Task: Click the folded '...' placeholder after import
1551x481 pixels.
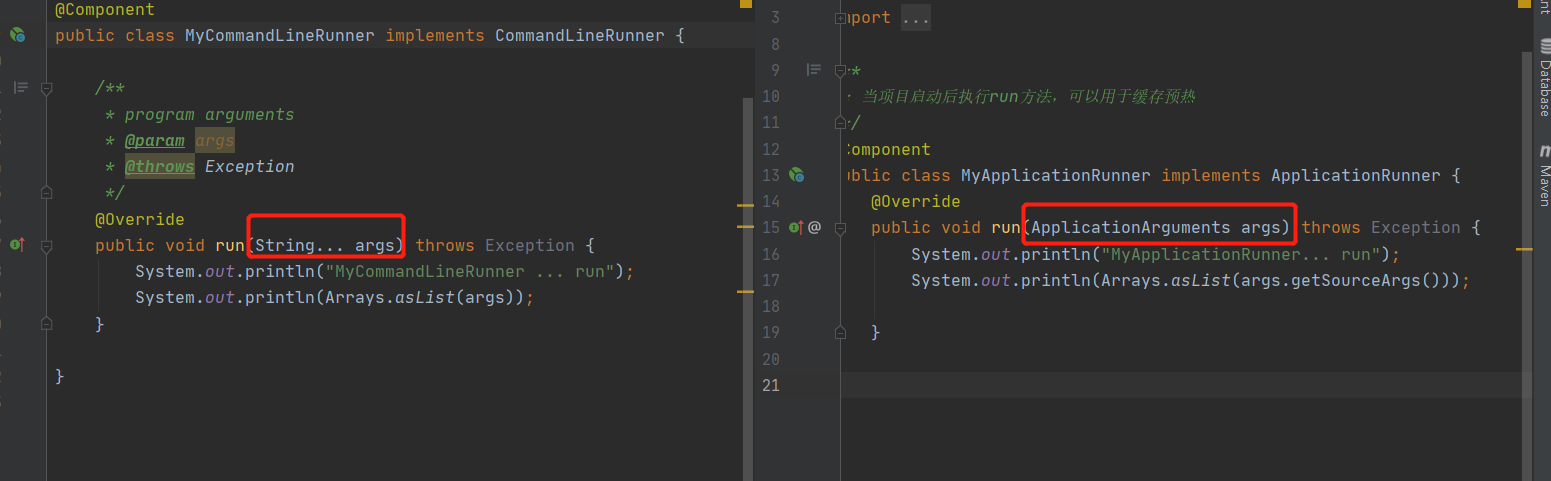Action: (x=916, y=18)
